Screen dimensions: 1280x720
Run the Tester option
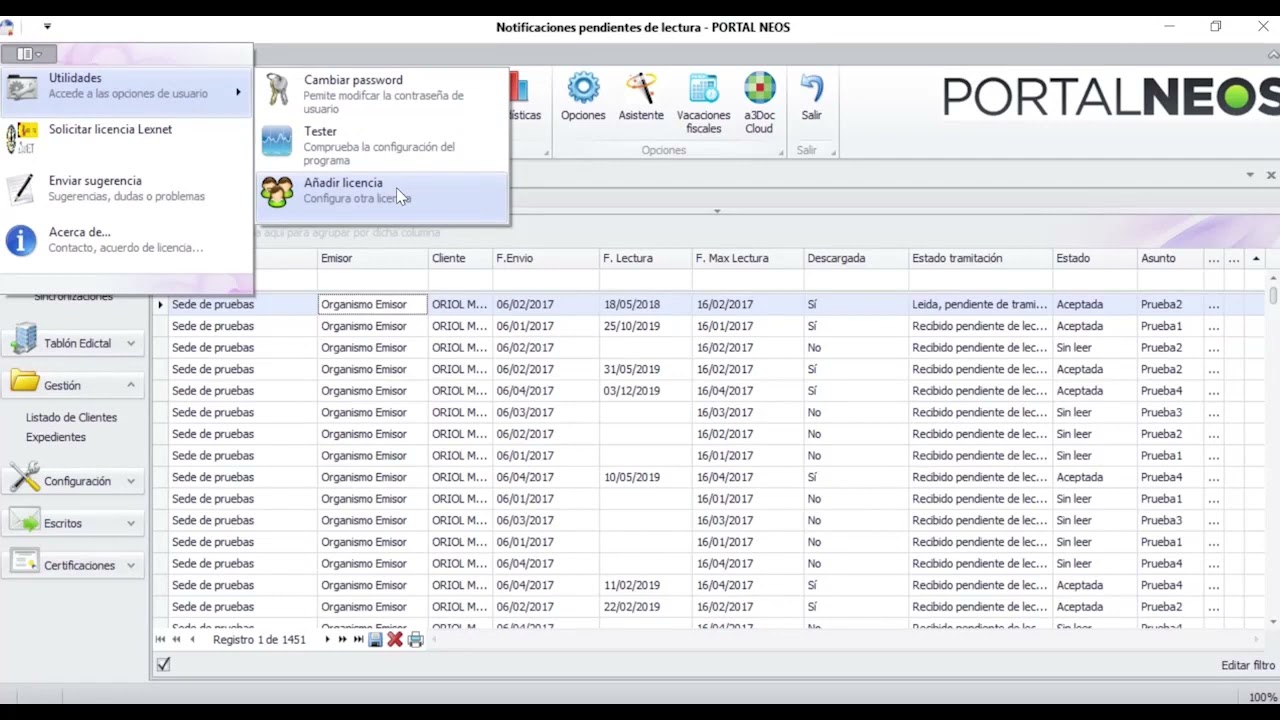coord(382,146)
